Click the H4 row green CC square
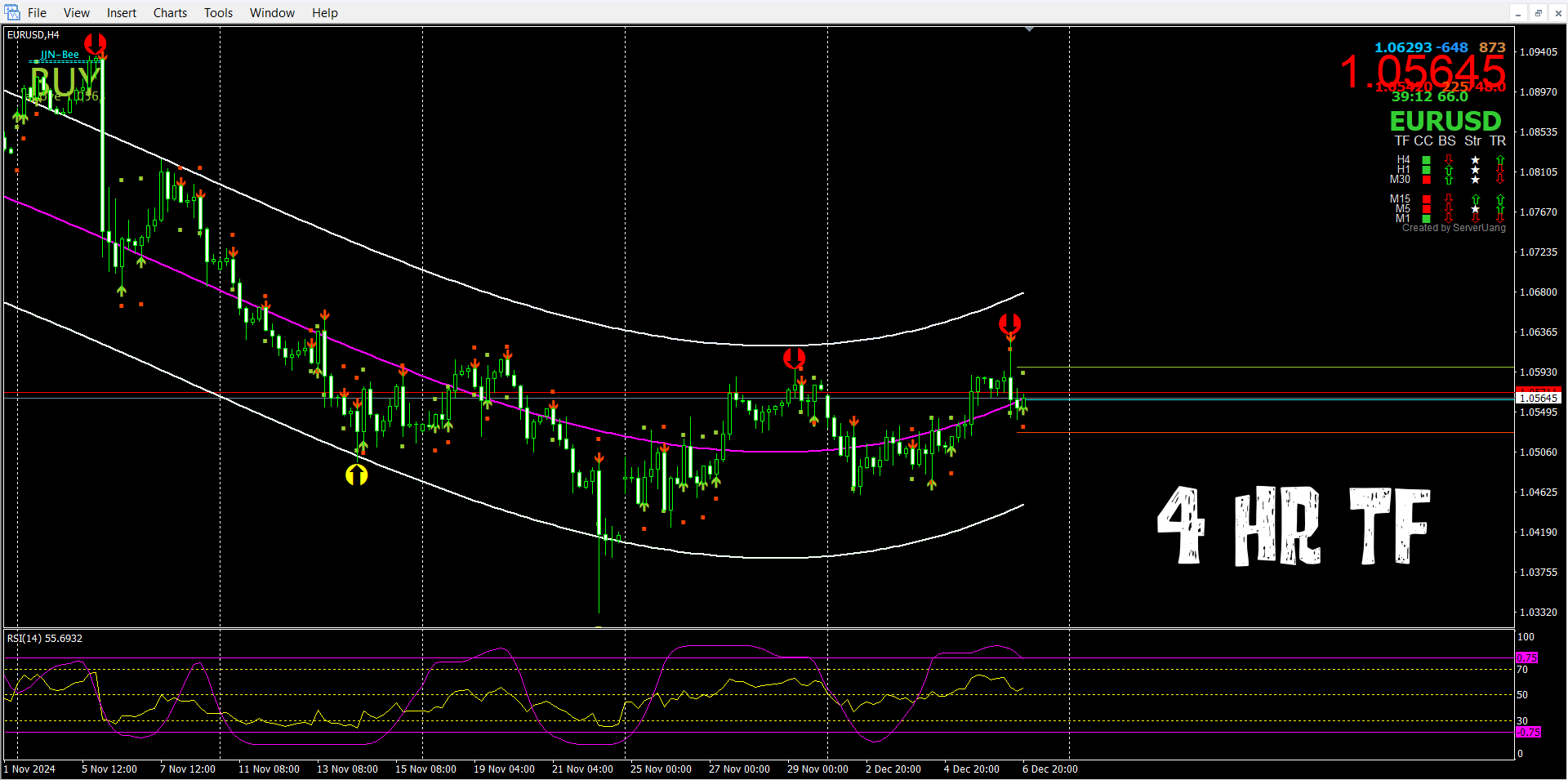Viewport: 1568px width, 780px height. (x=1426, y=160)
